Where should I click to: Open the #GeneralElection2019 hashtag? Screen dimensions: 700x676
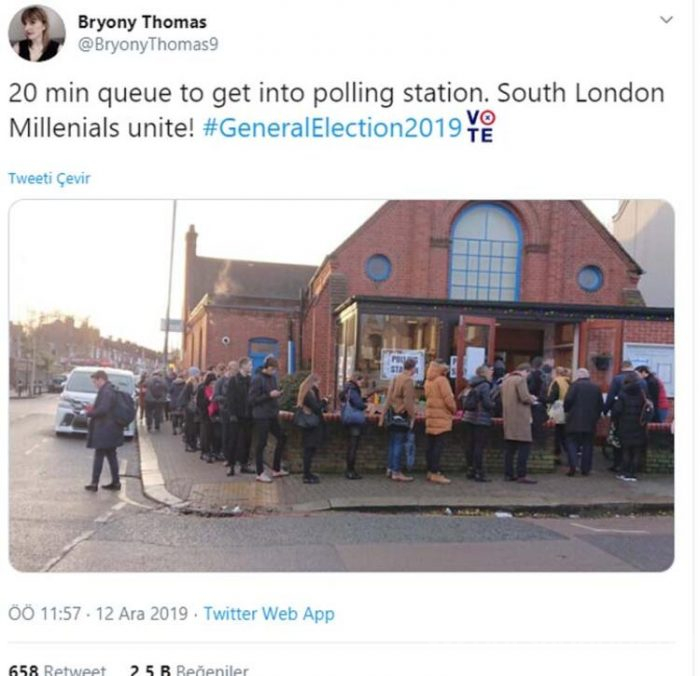332,128
